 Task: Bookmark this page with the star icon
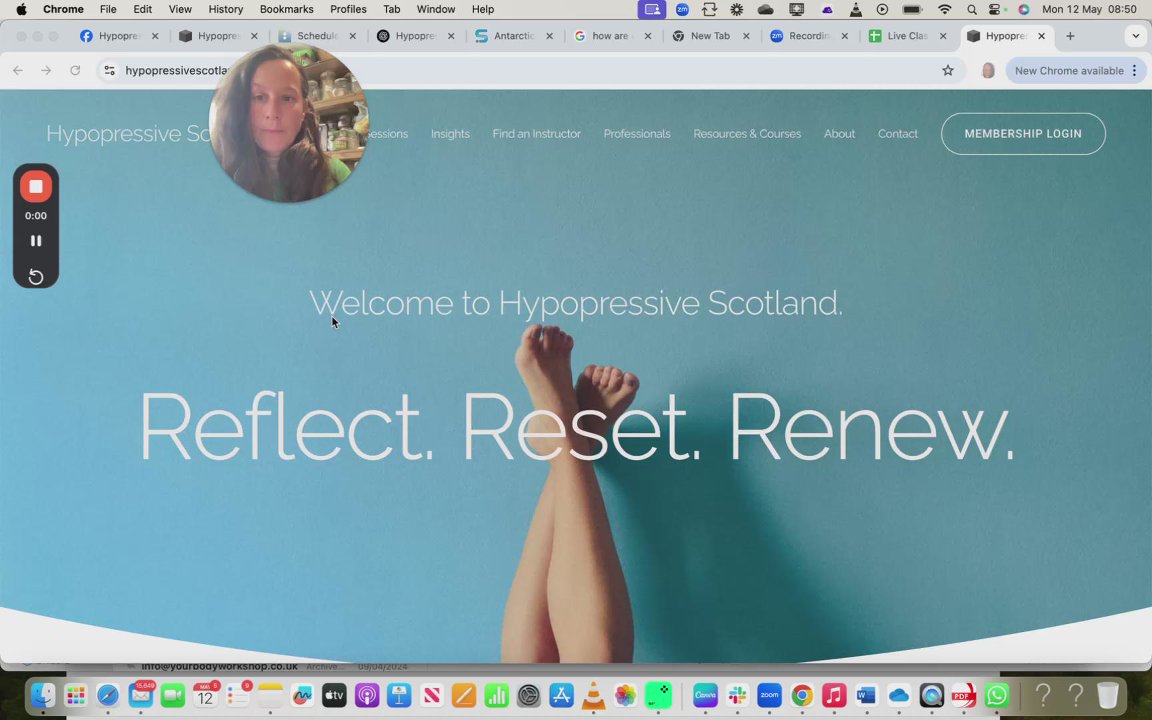click(x=948, y=71)
